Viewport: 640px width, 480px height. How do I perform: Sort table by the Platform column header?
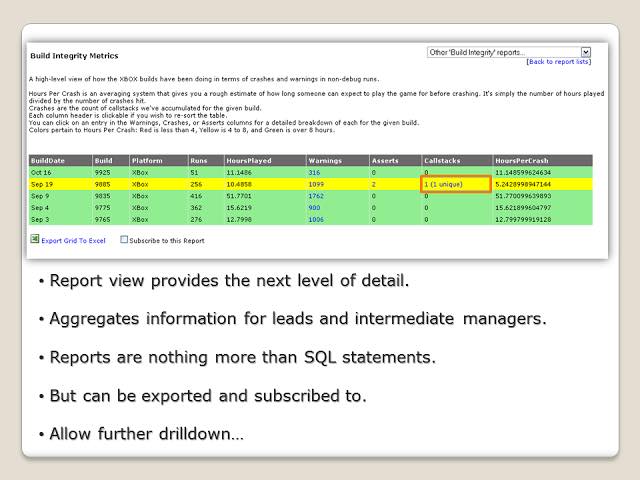point(148,160)
